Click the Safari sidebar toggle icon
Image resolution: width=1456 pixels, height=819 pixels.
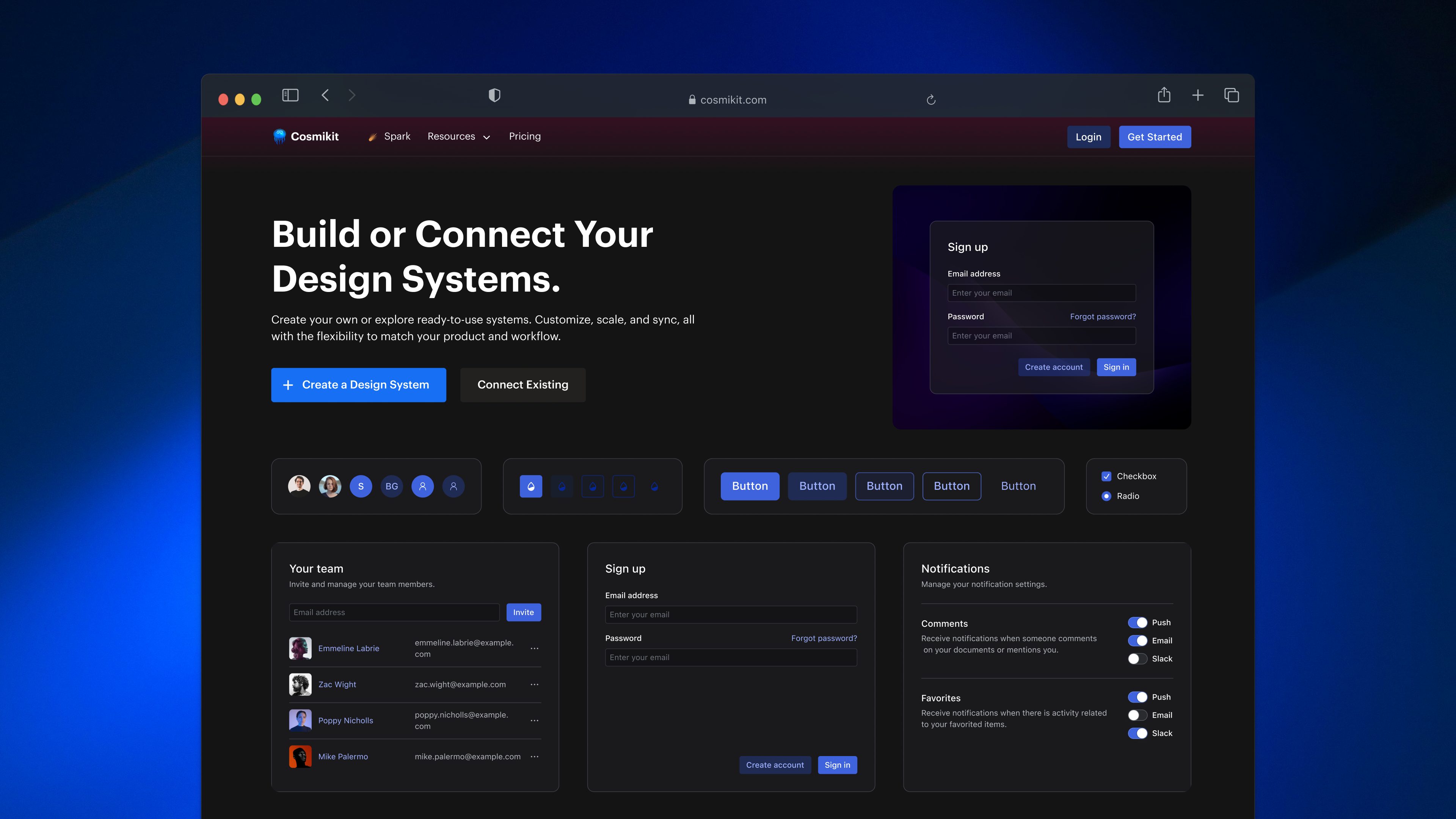pyautogui.click(x=290, y=95)
